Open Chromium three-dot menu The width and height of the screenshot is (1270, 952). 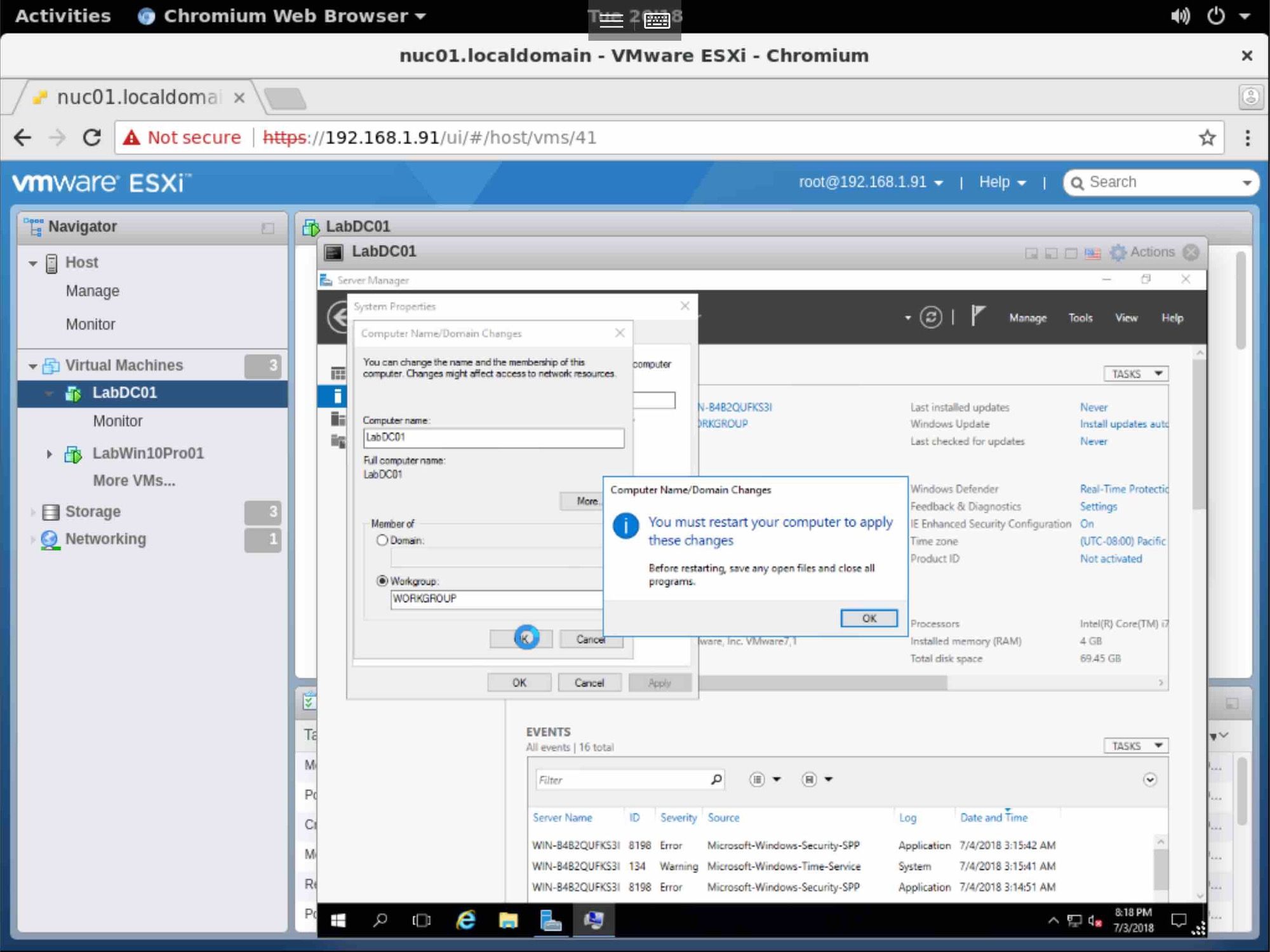1247,137
